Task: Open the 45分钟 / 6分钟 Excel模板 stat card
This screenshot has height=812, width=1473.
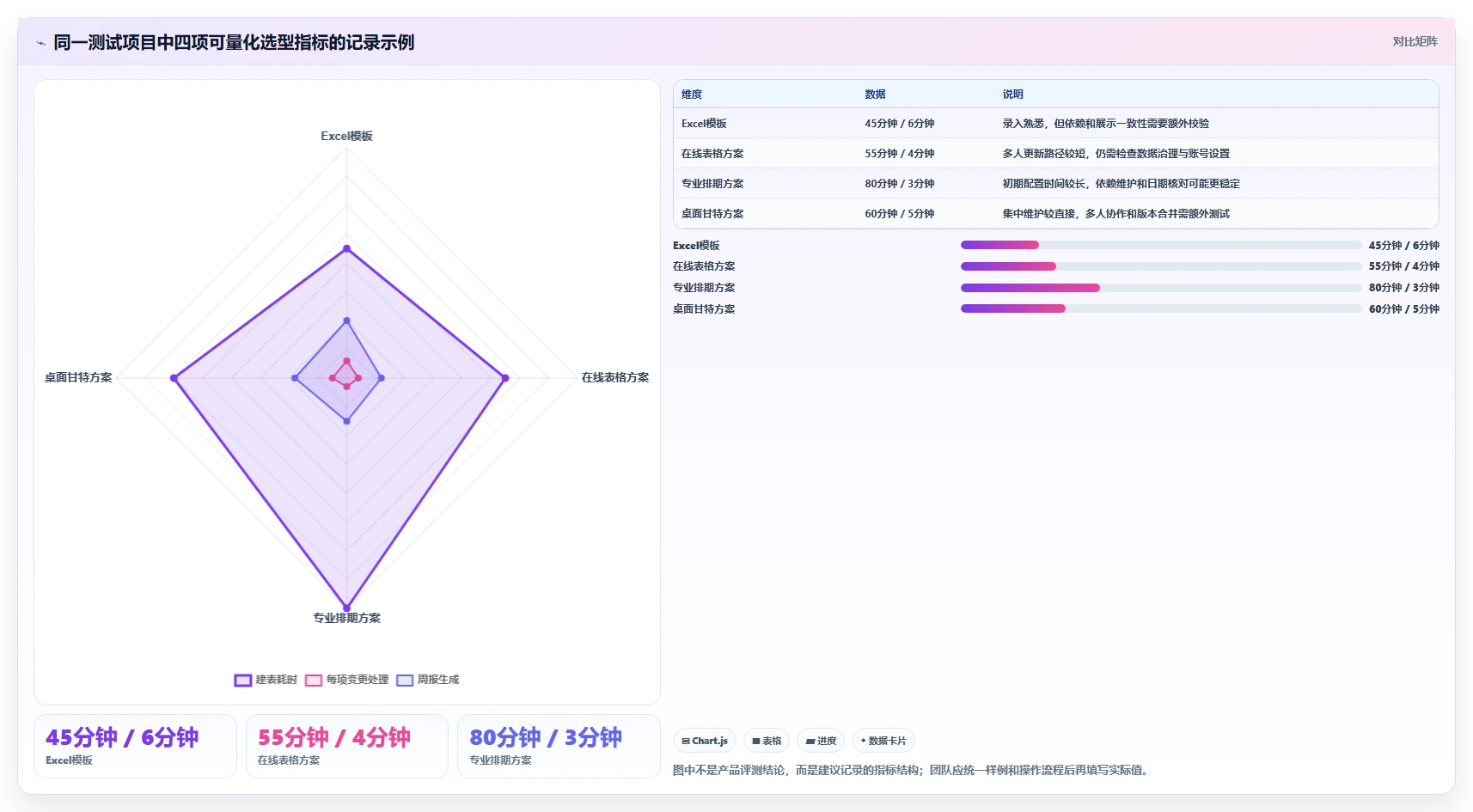Action: pos(135,746)
